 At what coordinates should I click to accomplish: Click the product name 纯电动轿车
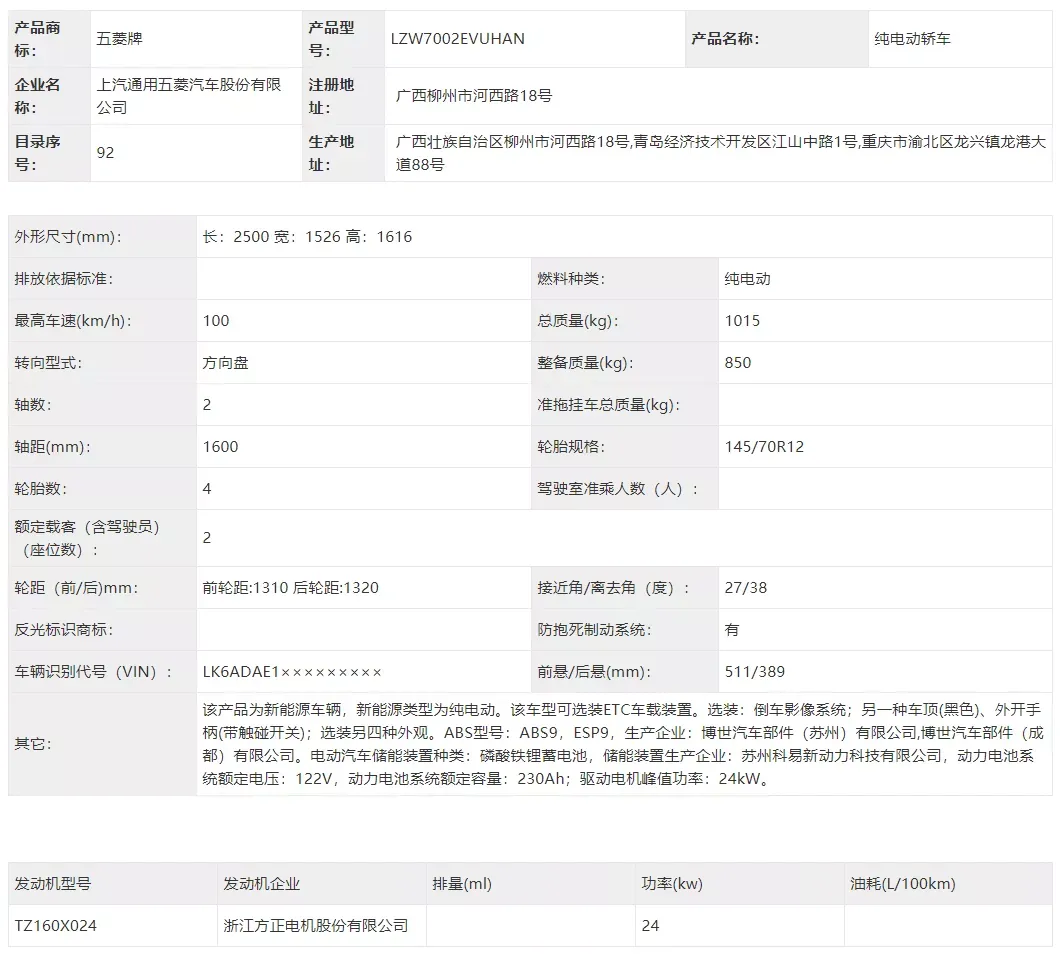(912, 39)
